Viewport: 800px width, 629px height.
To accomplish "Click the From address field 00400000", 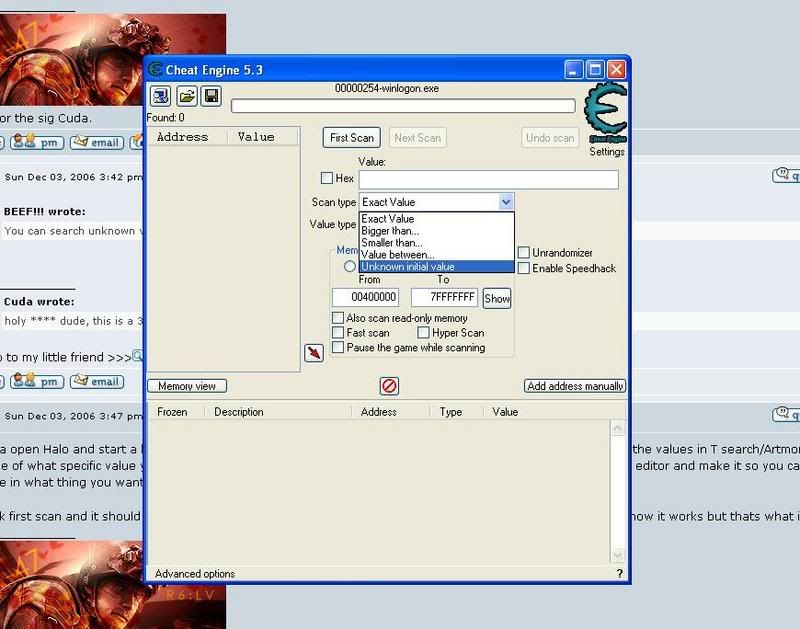I will point(365,297).
